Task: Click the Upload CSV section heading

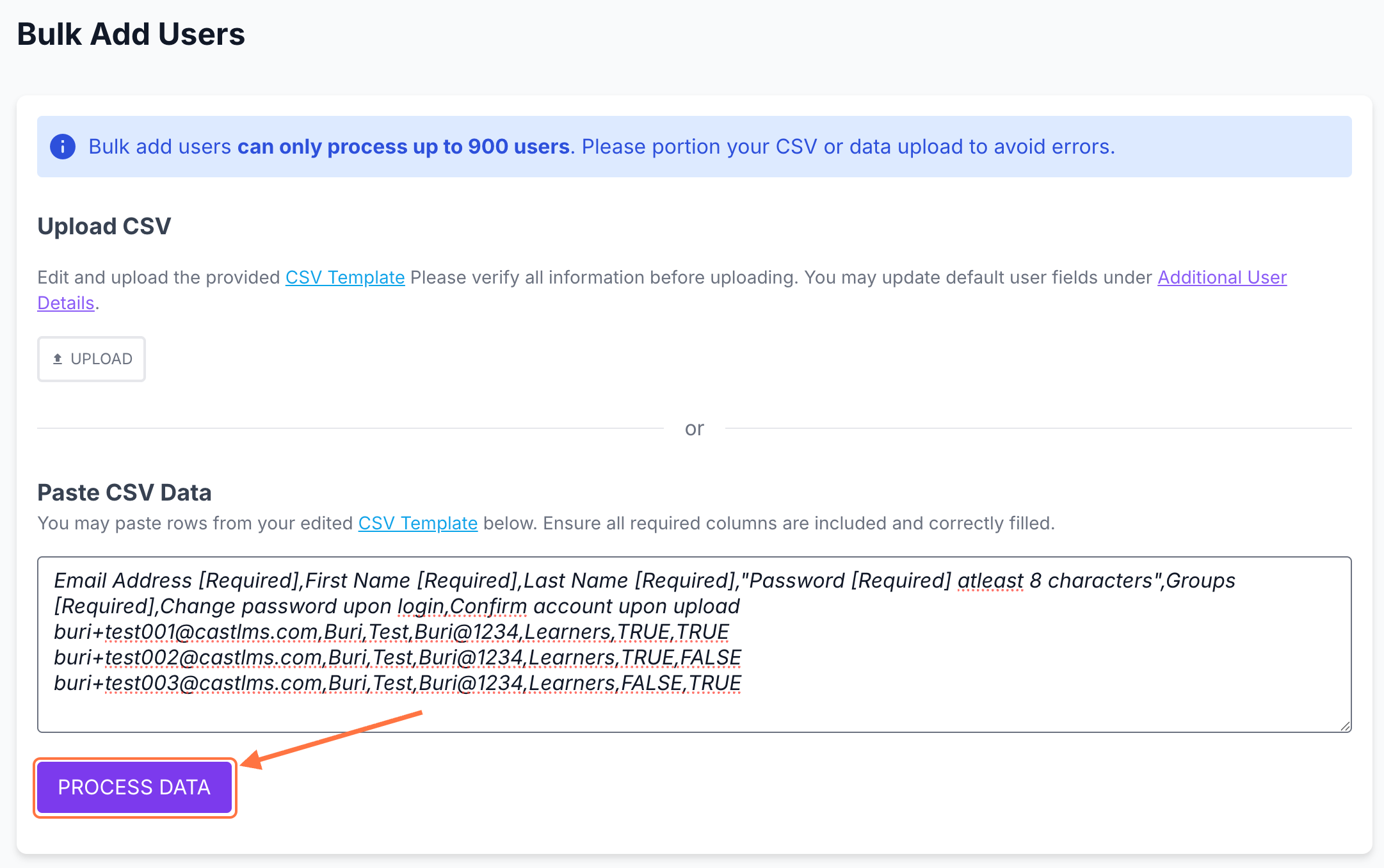Action: [104, 226]
